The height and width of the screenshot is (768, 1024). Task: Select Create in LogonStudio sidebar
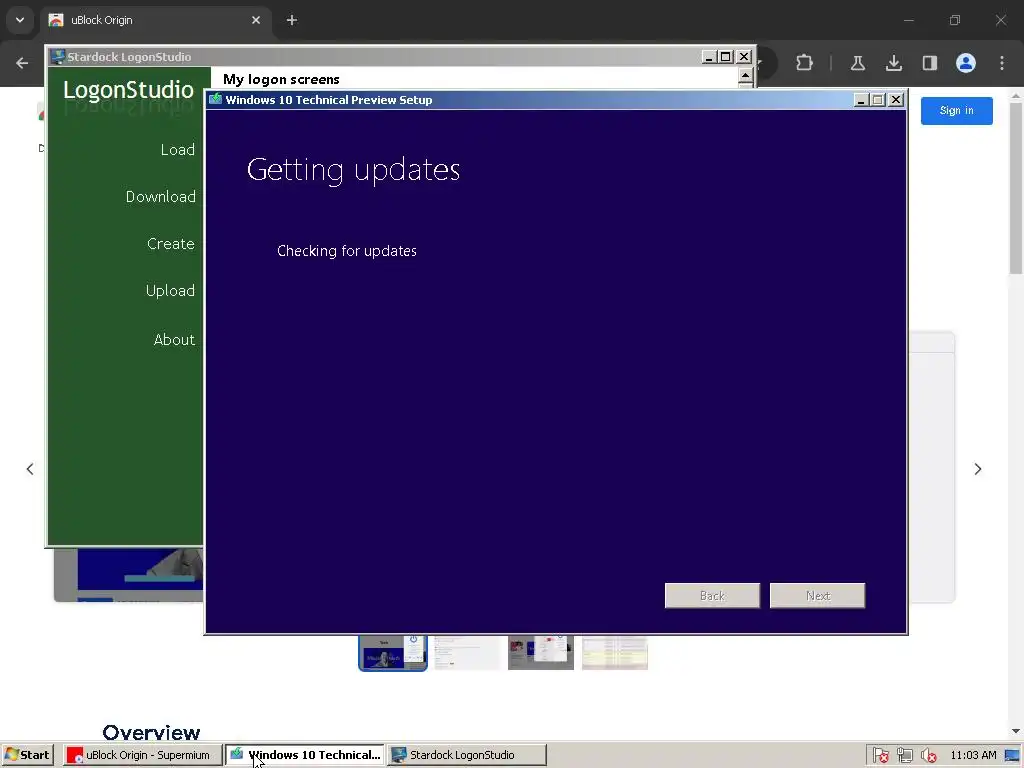coord(170,244)
